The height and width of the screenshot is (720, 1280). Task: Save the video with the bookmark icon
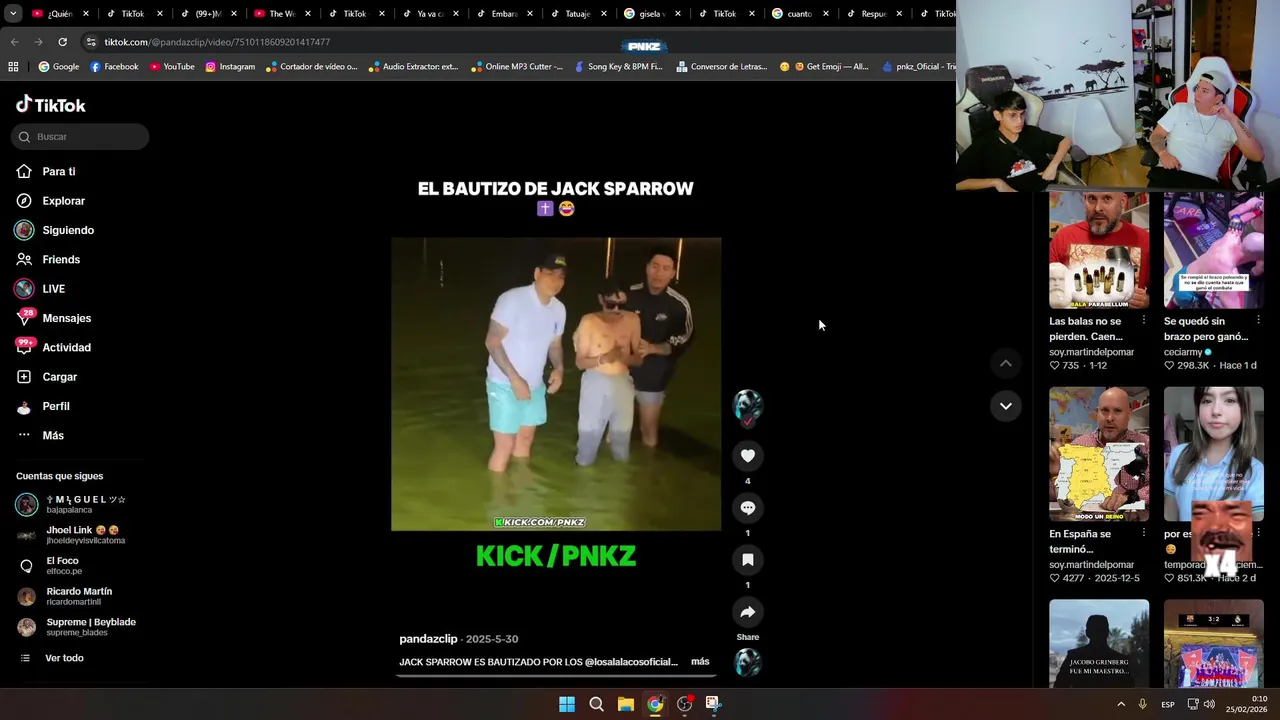coord(747,560)
